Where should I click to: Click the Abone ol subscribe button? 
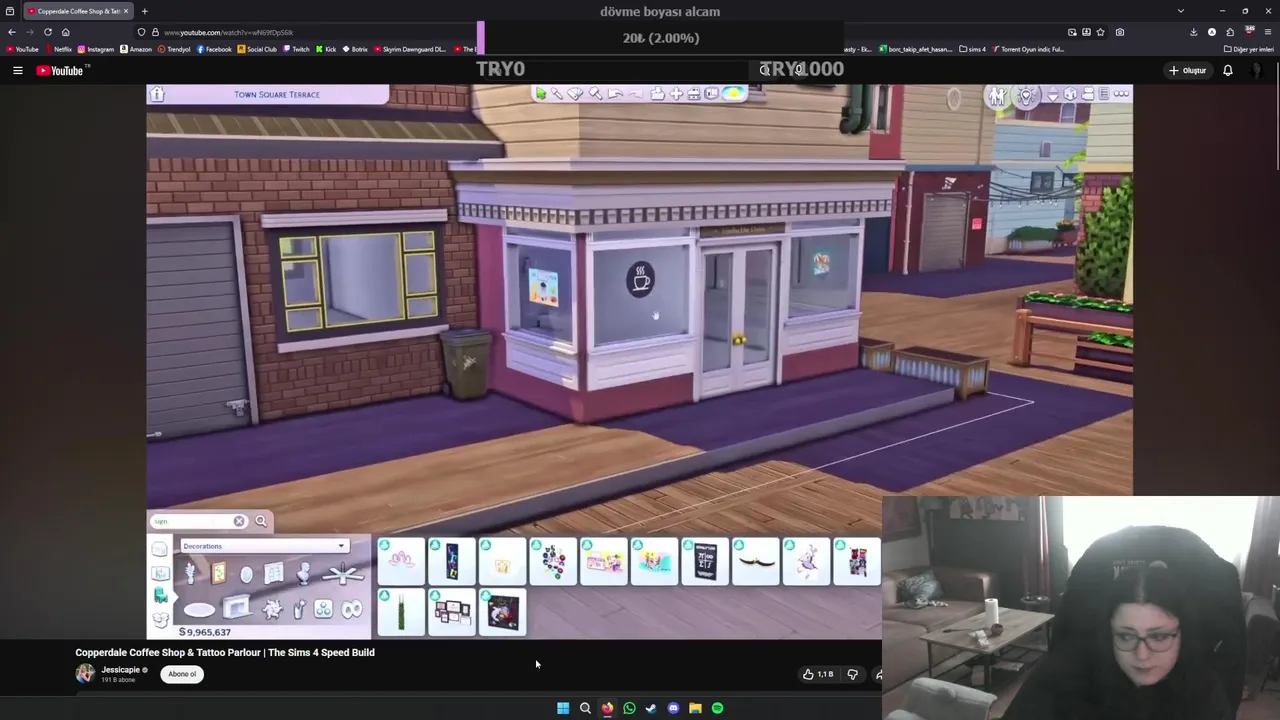click(182, 674)
